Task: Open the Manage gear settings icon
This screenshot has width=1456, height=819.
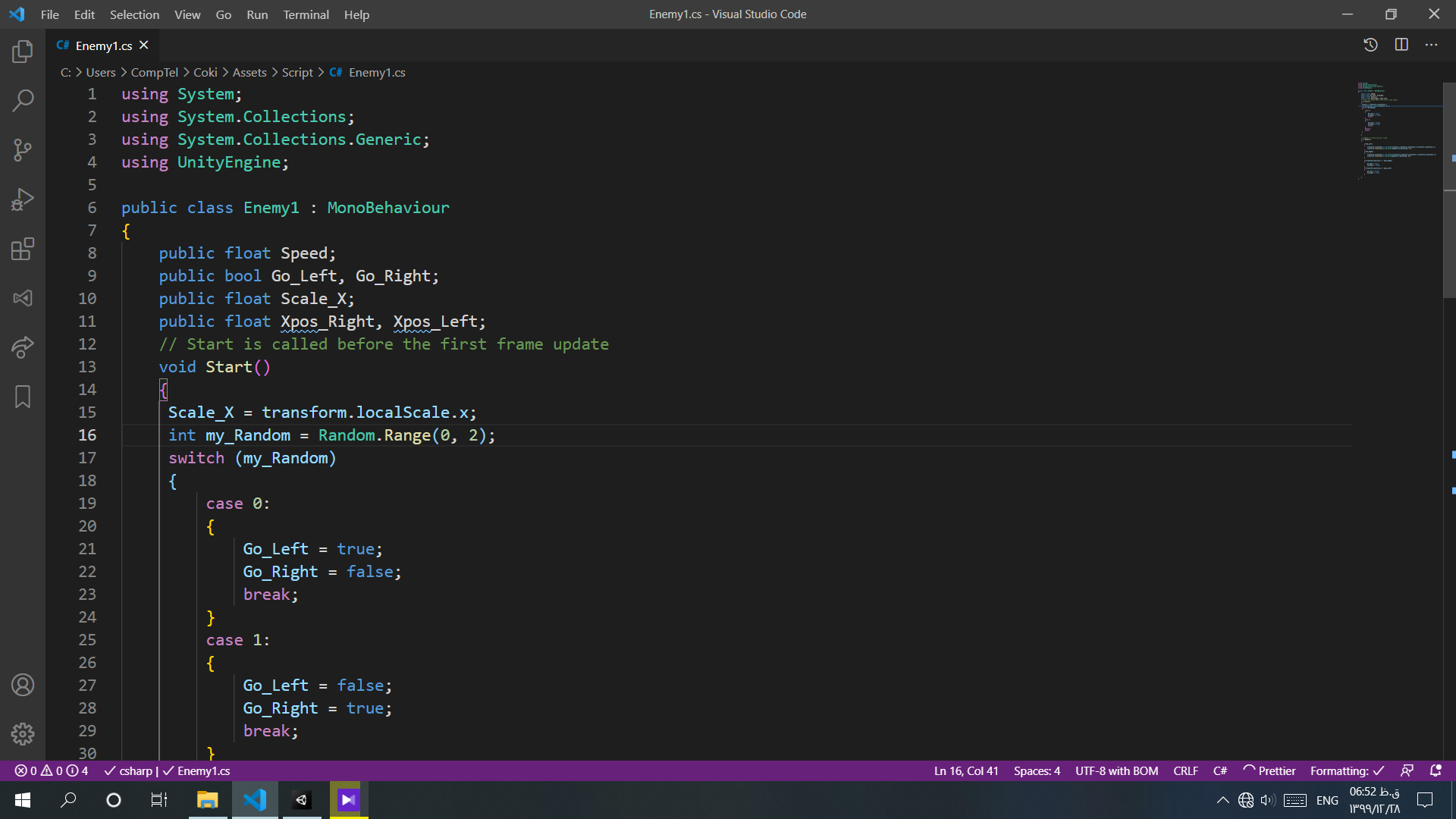Action: click(x=23, y=733)
